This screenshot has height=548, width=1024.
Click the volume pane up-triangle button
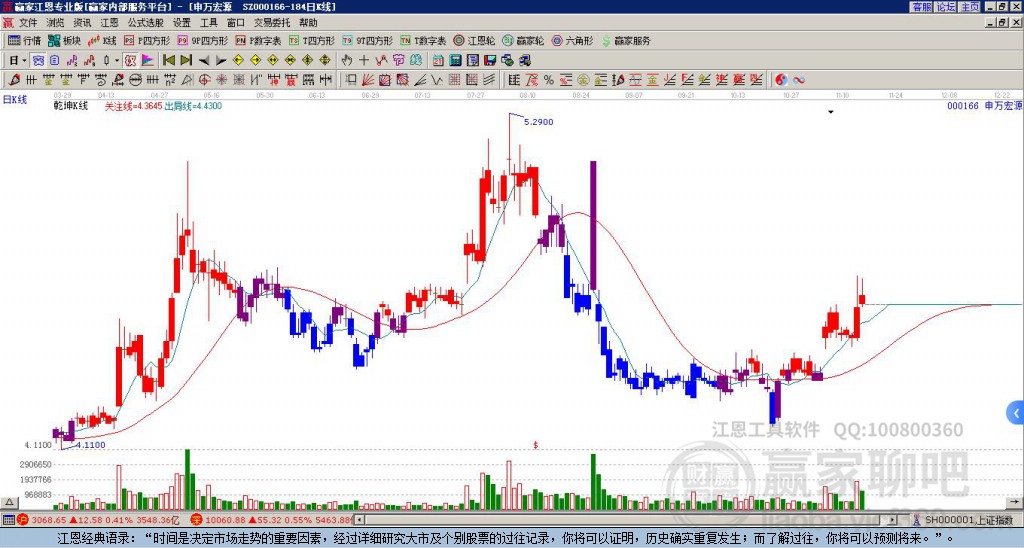(8, 502)
